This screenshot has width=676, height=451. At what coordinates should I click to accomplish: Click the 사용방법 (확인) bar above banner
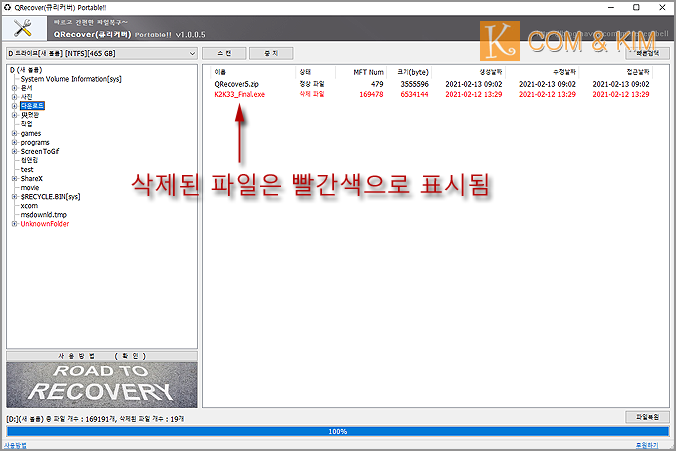[102, 356]
